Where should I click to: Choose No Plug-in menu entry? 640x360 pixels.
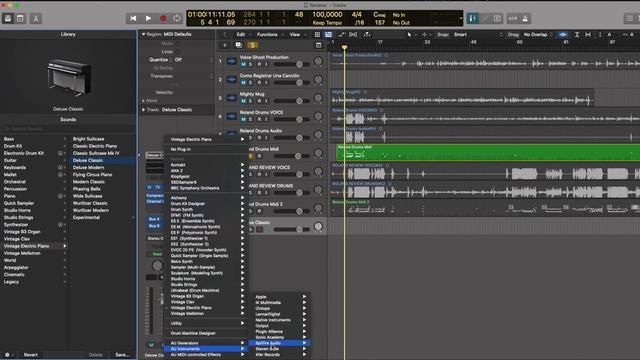coord(206,149)
